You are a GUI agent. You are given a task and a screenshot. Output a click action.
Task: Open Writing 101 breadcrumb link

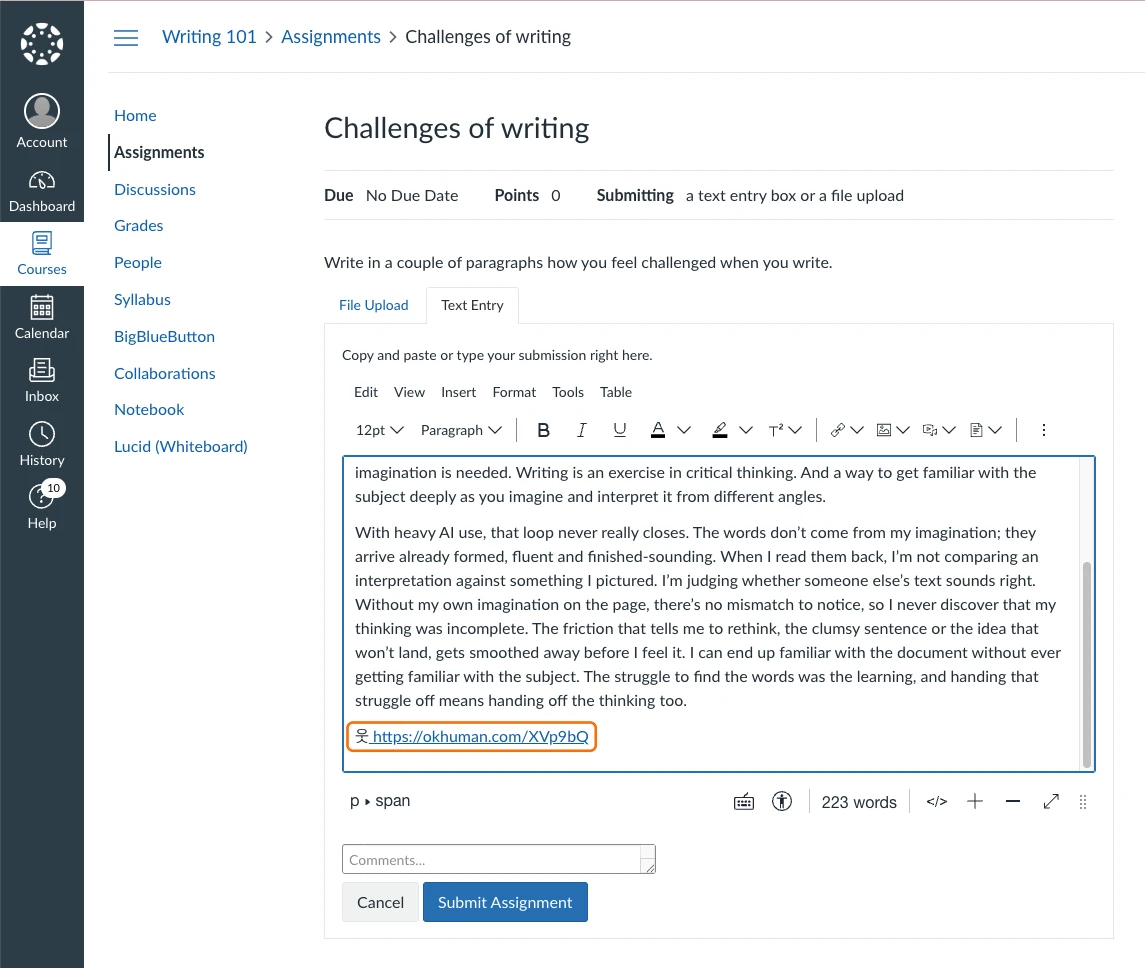pyautogui.click(x=209, y=37)
